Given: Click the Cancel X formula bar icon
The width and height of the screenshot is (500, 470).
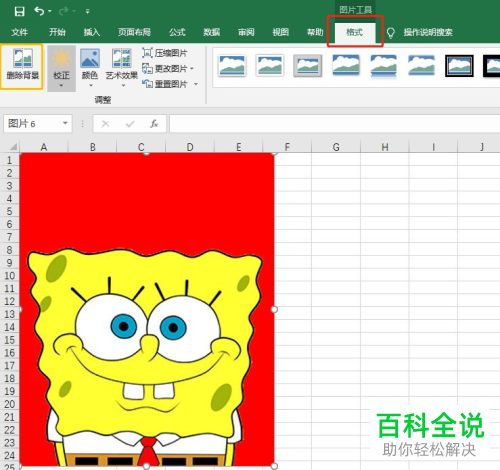Looking at the screenshot, I should (x=105, y=124).
